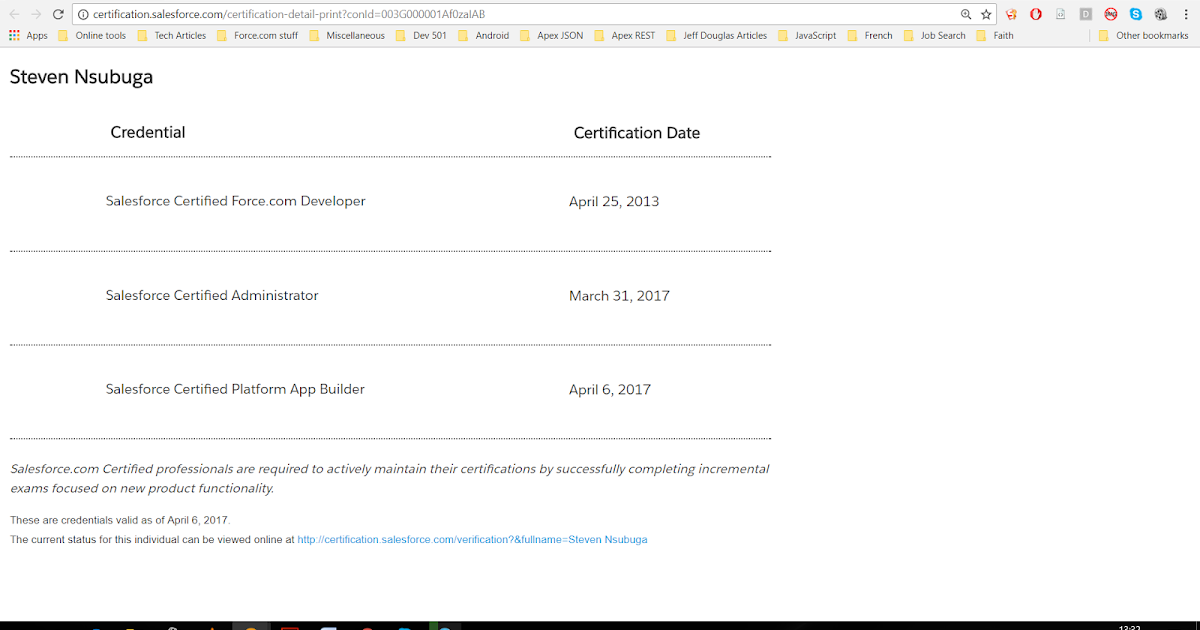The image size is (1200, 630).
Task: Open the Job Search bookmark folder
Action: coord(935,35)
